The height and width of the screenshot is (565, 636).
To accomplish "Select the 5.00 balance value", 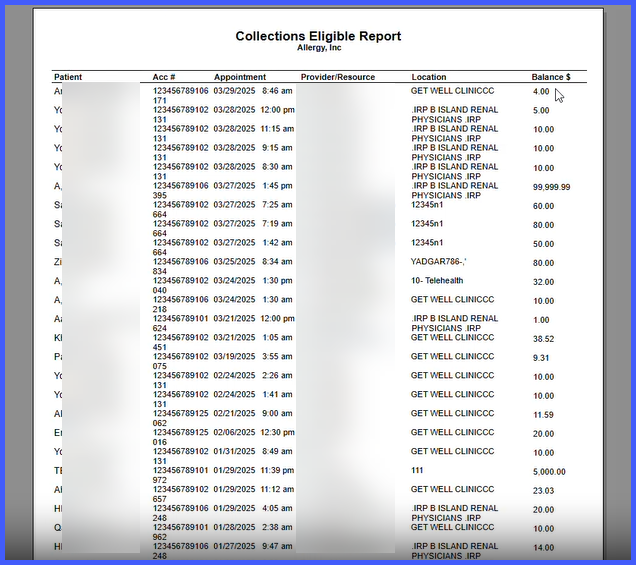I will click(x=541, y=111).
